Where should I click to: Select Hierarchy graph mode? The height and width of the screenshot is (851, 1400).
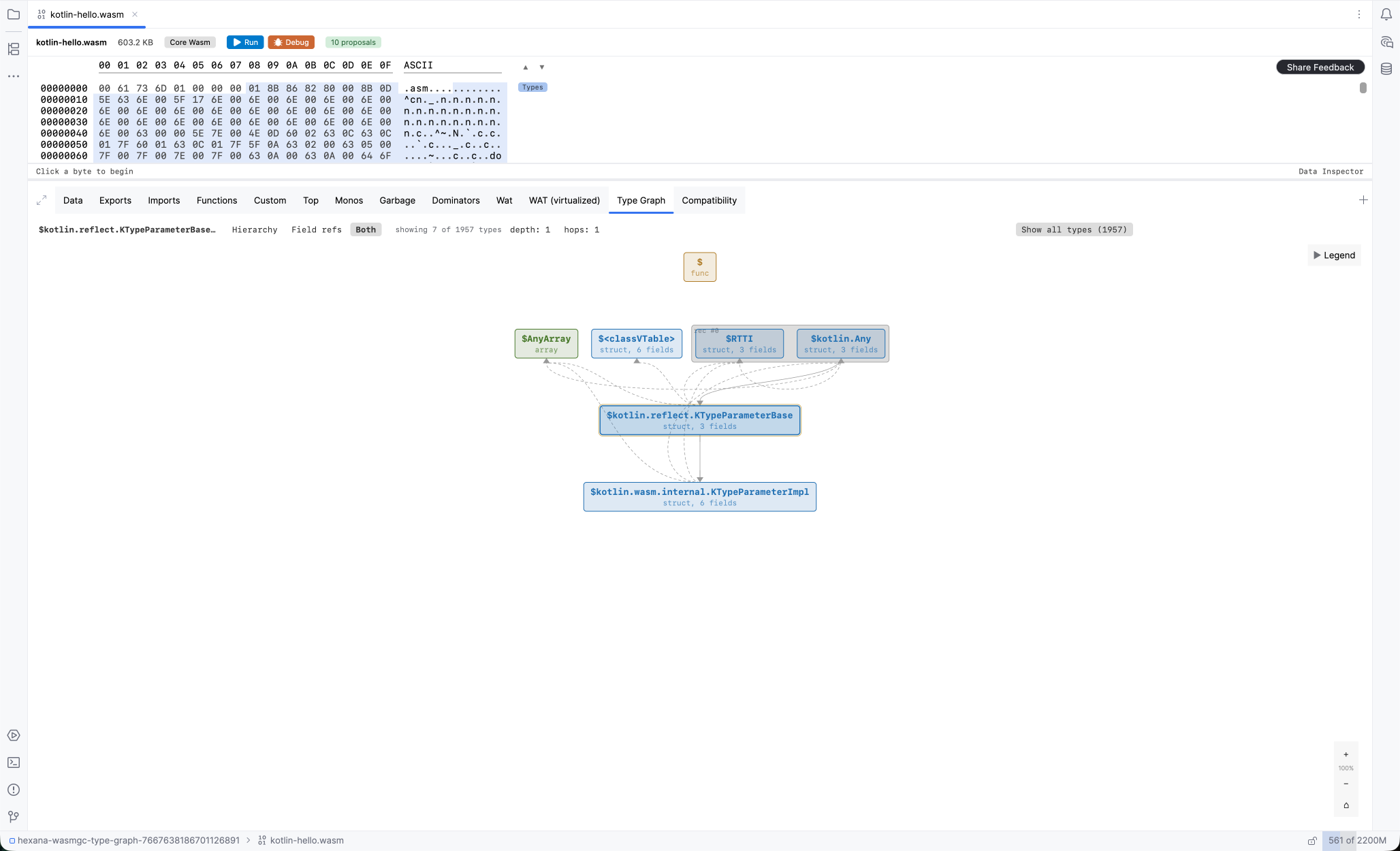tap(255, 229)
